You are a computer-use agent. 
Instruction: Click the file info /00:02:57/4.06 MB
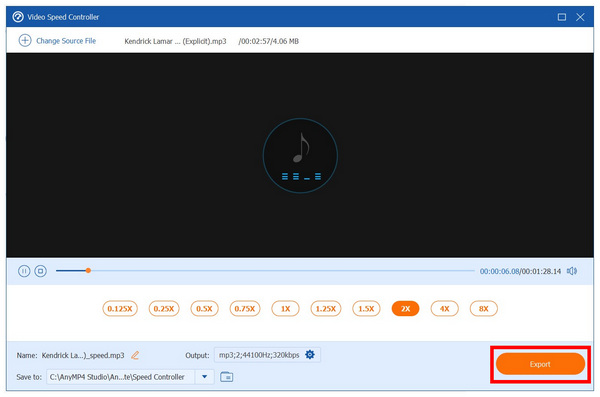pyautogui.click(x=268, y=41)
